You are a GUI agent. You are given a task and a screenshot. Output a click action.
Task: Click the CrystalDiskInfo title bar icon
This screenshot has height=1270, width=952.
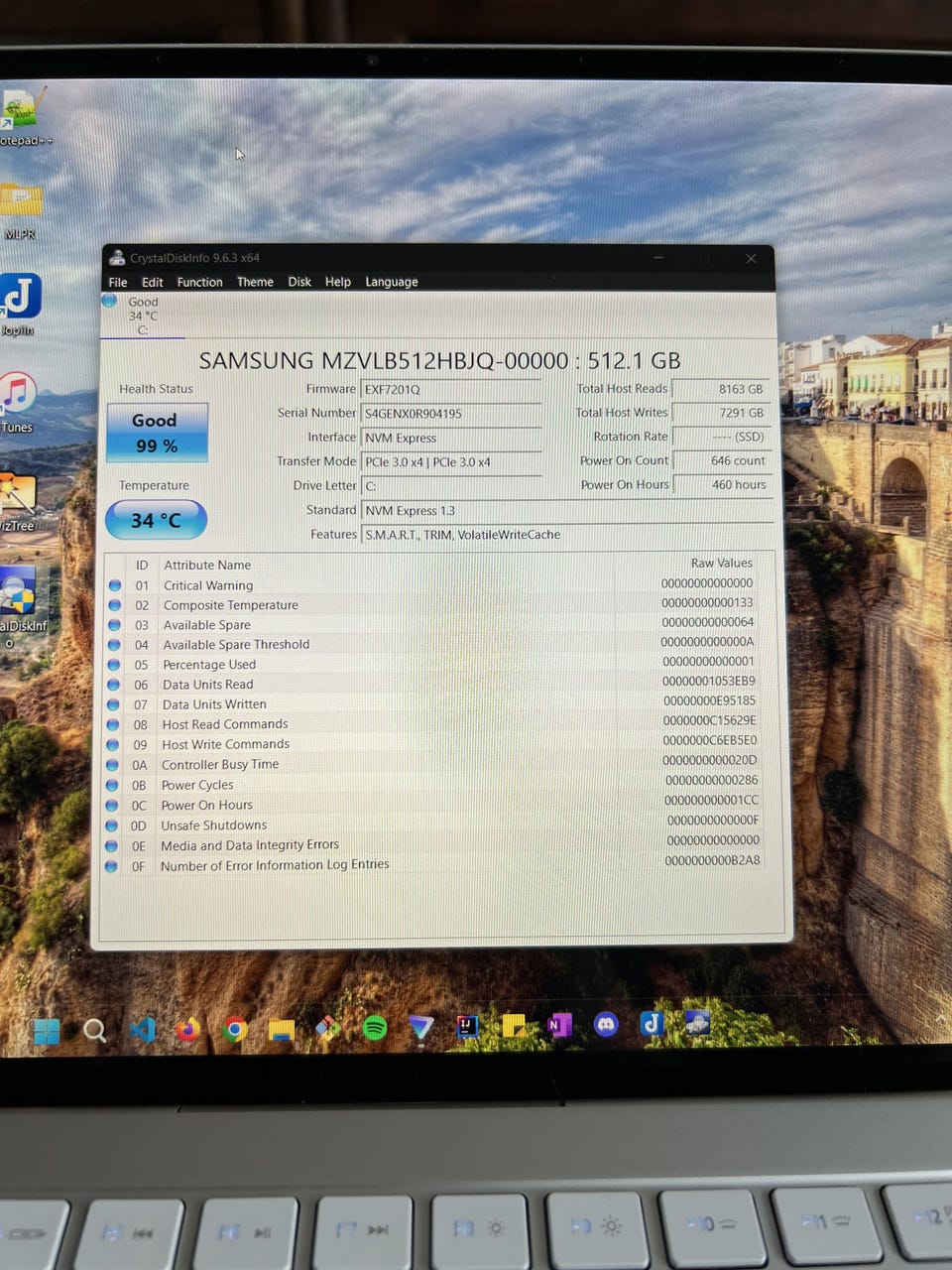tap(117, 258)
